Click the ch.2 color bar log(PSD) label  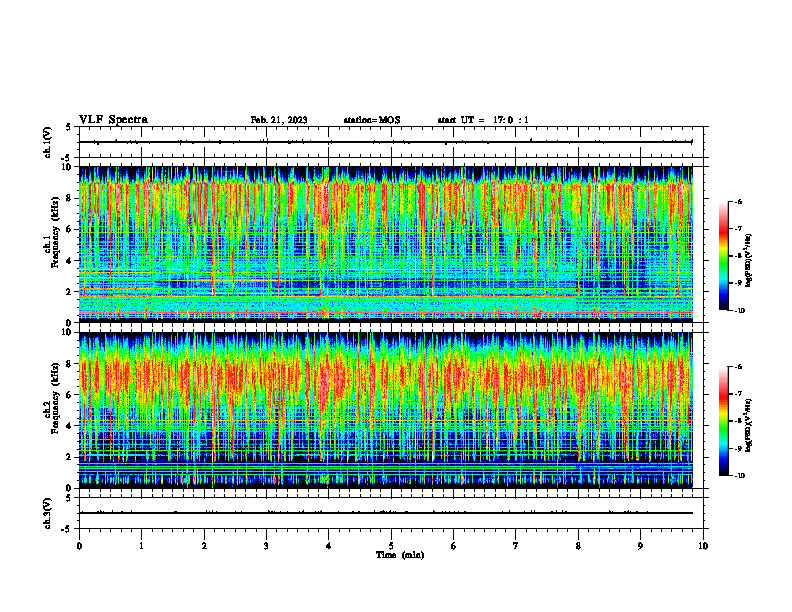(749, 425)
